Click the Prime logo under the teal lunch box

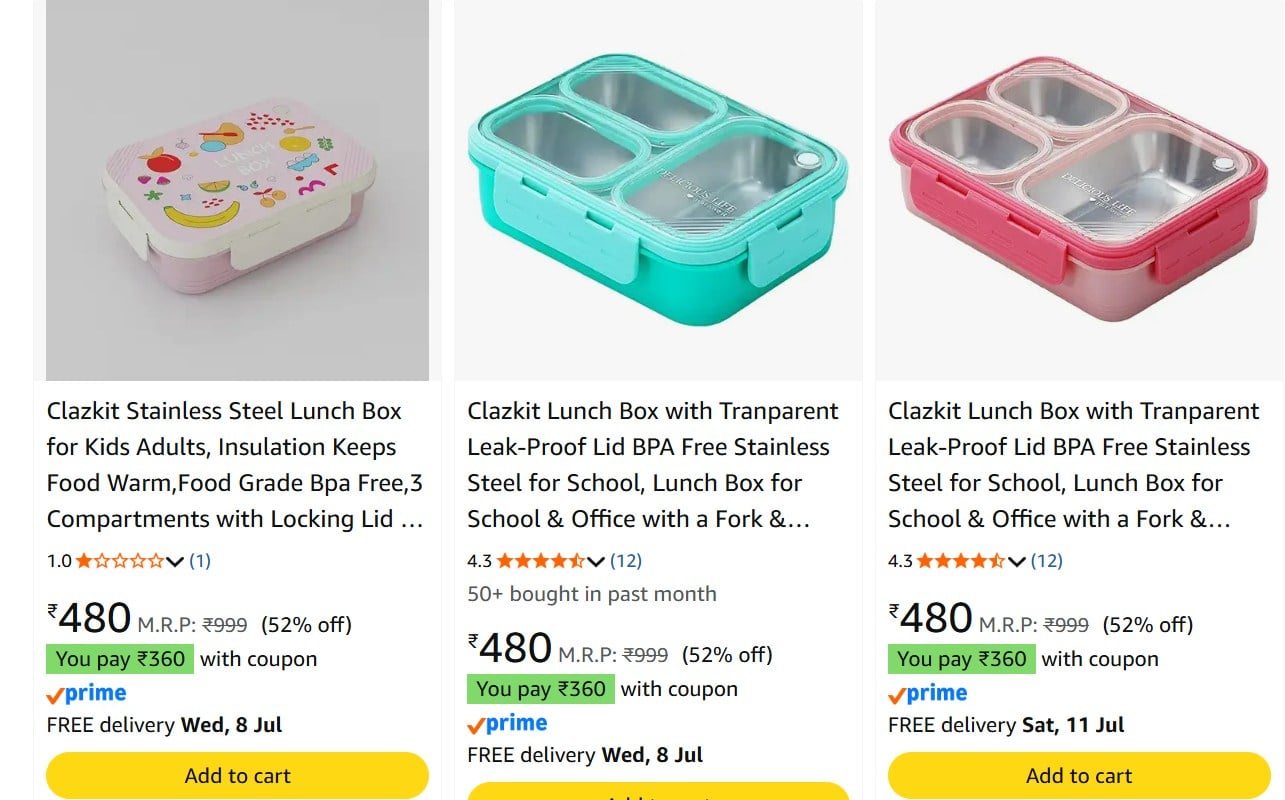pos(508,723)
